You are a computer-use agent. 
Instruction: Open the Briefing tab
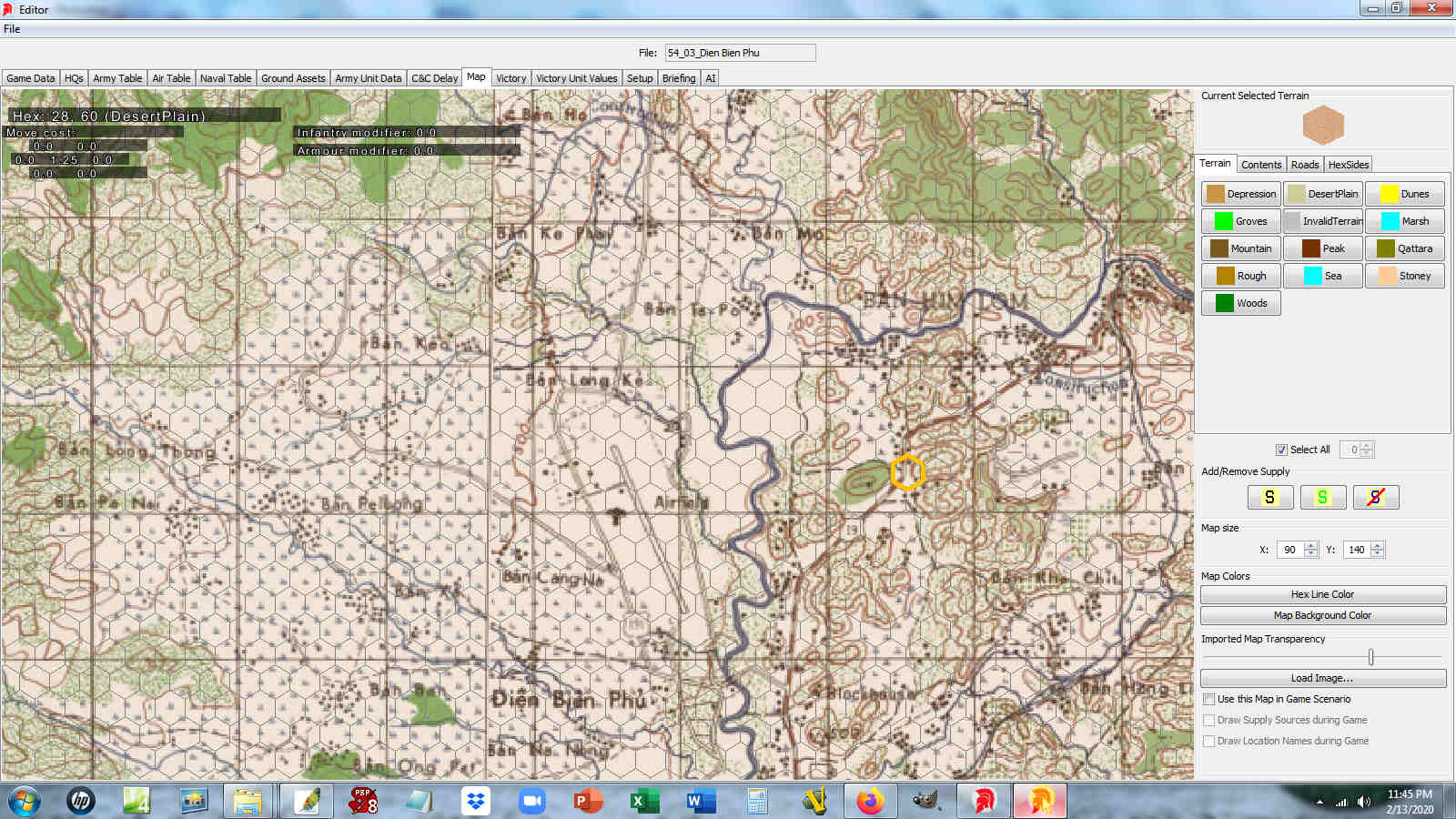[x=679, y=78]
